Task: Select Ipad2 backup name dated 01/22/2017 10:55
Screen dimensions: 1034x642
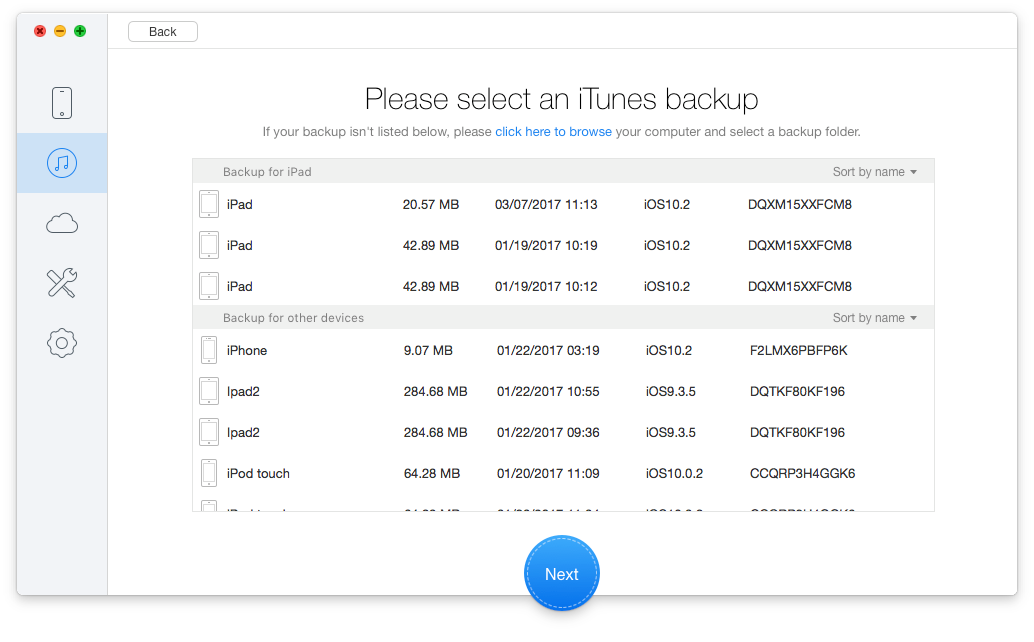Action: 243,391
